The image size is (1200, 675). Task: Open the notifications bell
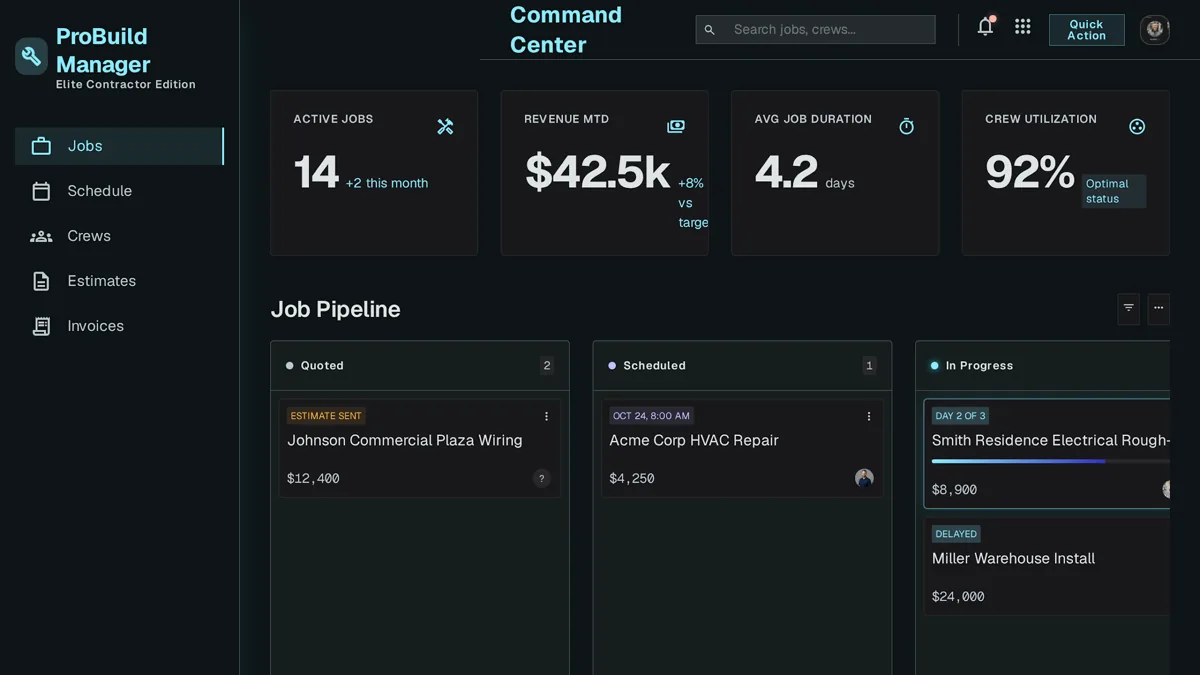(985, 27)
